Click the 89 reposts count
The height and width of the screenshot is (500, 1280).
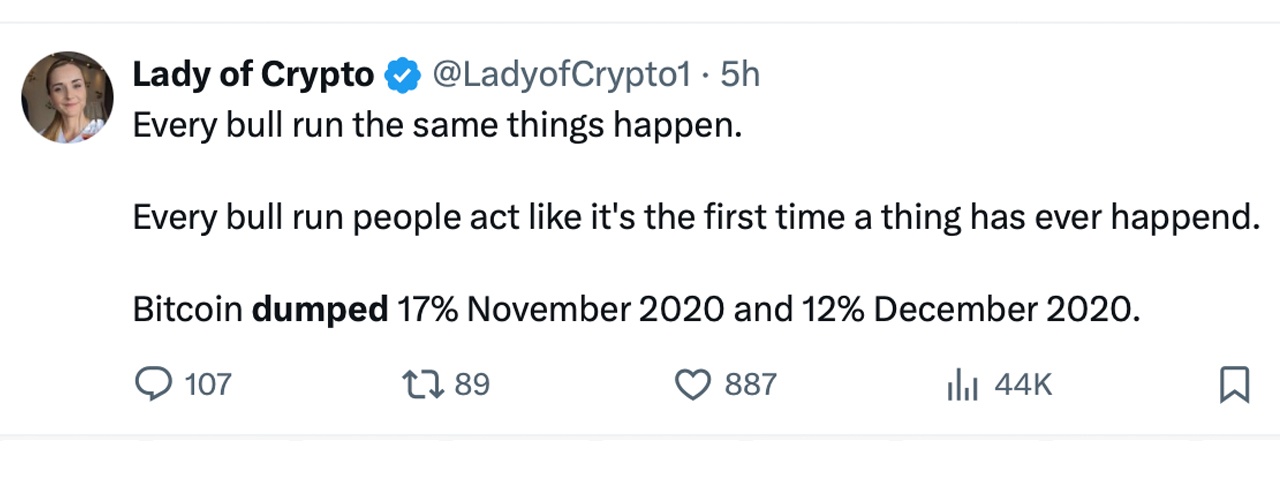(472, 384)
